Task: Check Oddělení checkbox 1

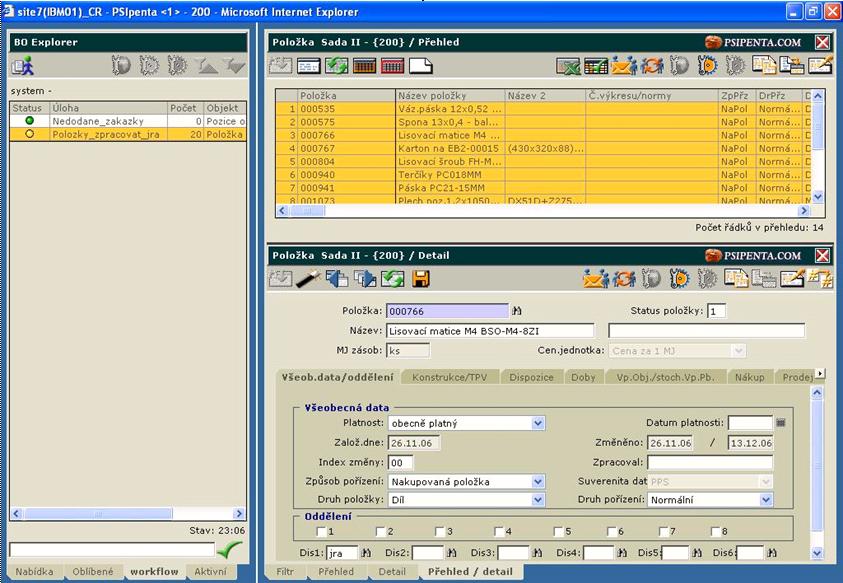Action: 322,531
